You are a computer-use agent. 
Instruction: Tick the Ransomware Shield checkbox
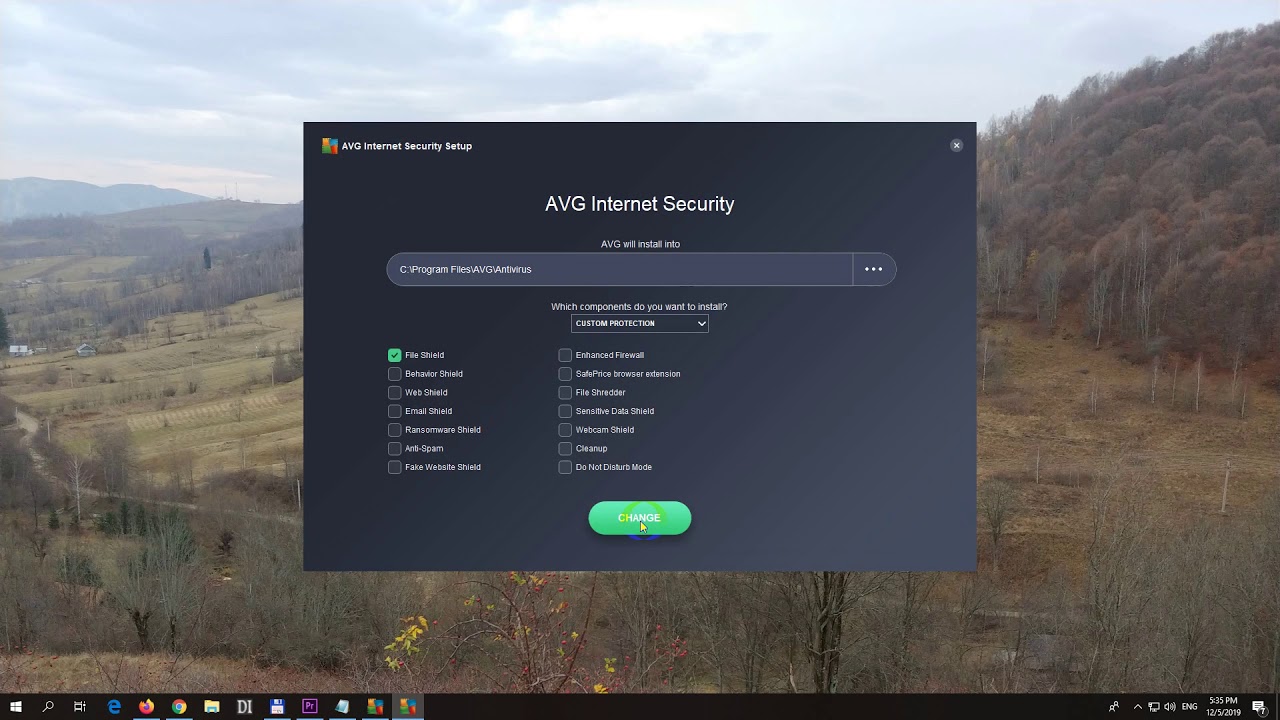[394, 430]
